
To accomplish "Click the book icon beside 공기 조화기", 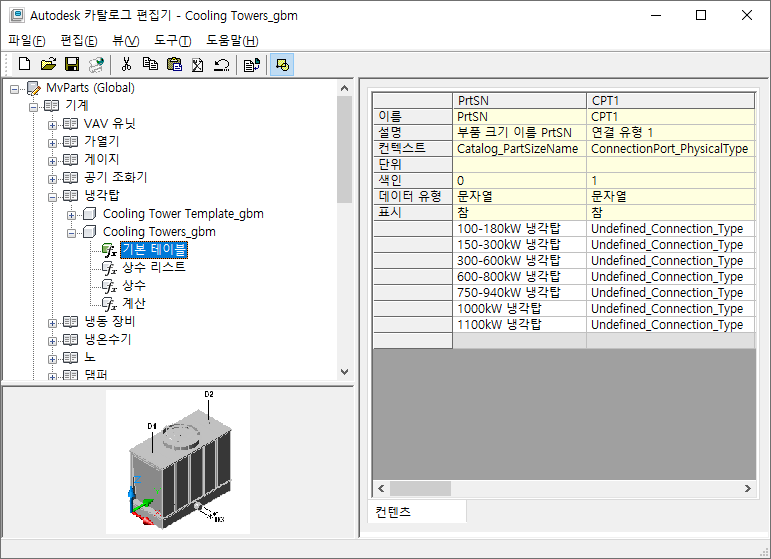I will coord(70,177).
